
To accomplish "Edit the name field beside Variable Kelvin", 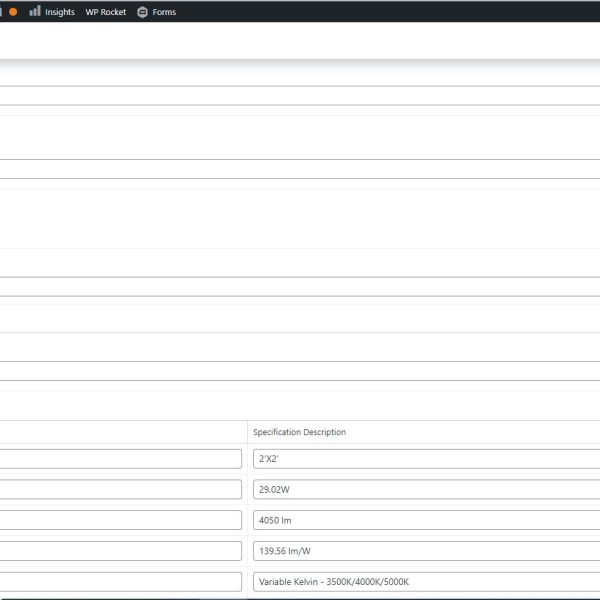I will tap(120, 581).
